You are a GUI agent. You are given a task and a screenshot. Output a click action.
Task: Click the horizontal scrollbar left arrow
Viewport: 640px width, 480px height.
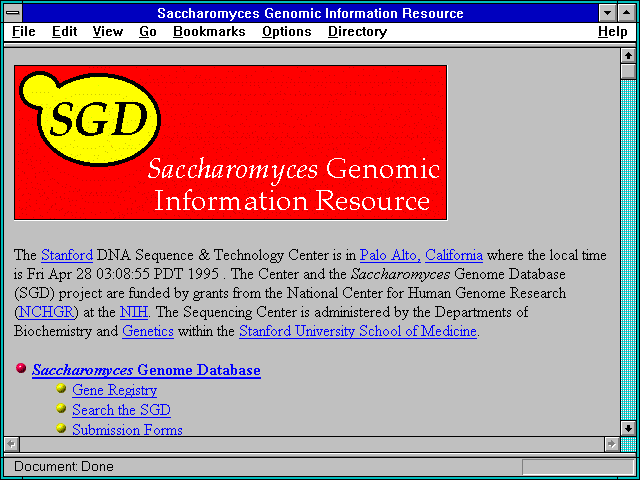[12, 444]
